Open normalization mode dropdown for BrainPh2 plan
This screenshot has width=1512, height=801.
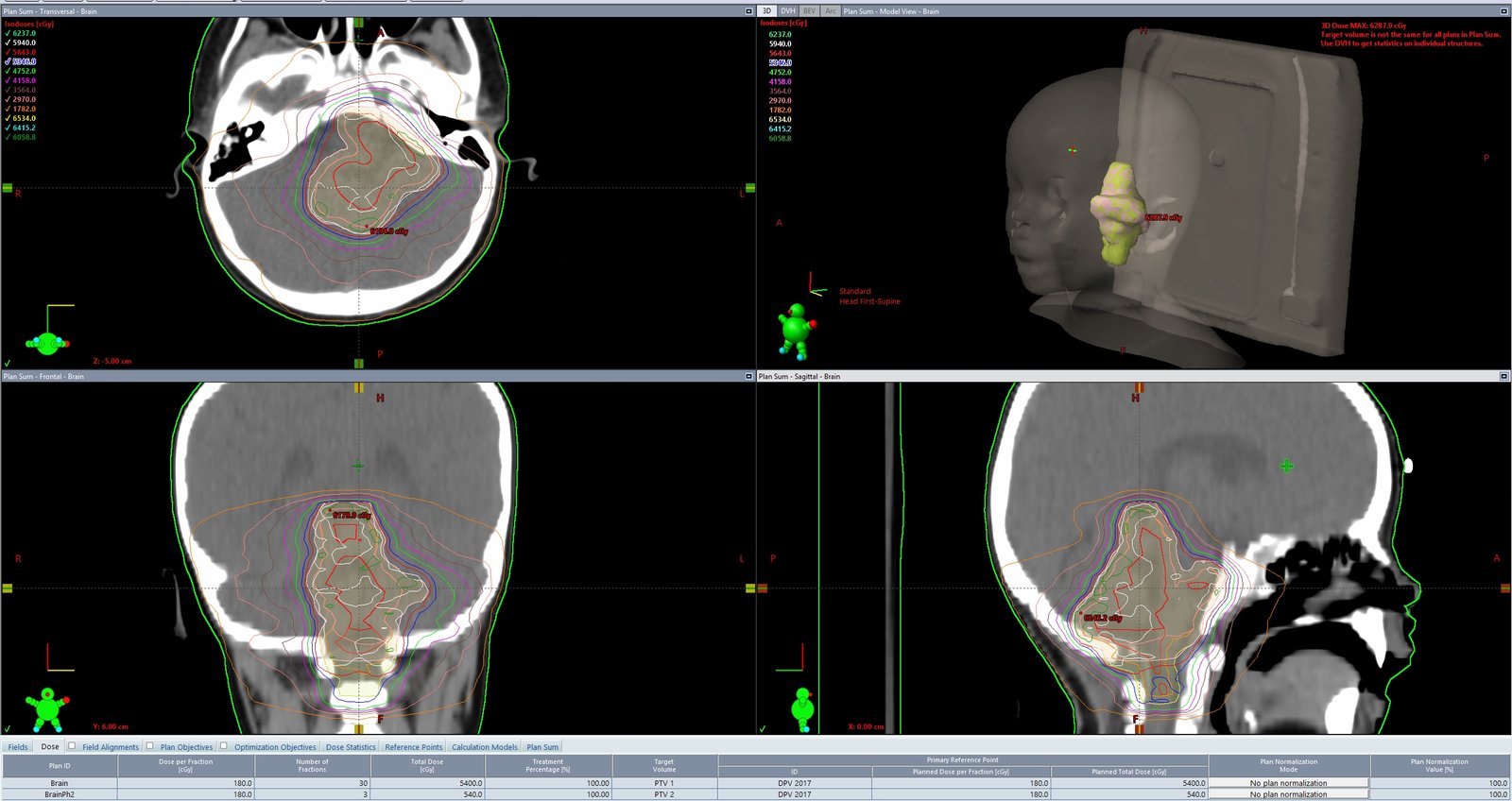pos(1288,794)
